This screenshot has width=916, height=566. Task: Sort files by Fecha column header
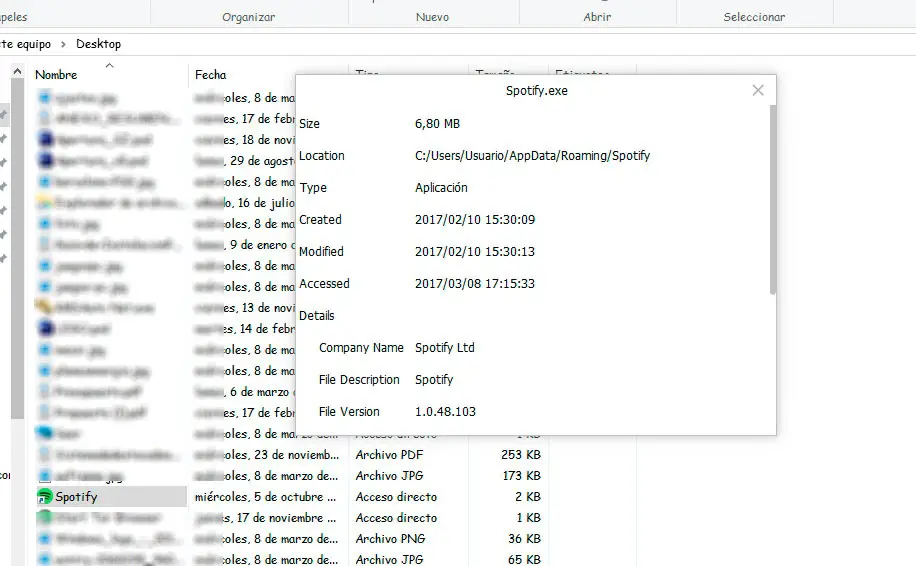tap(210, 75)
